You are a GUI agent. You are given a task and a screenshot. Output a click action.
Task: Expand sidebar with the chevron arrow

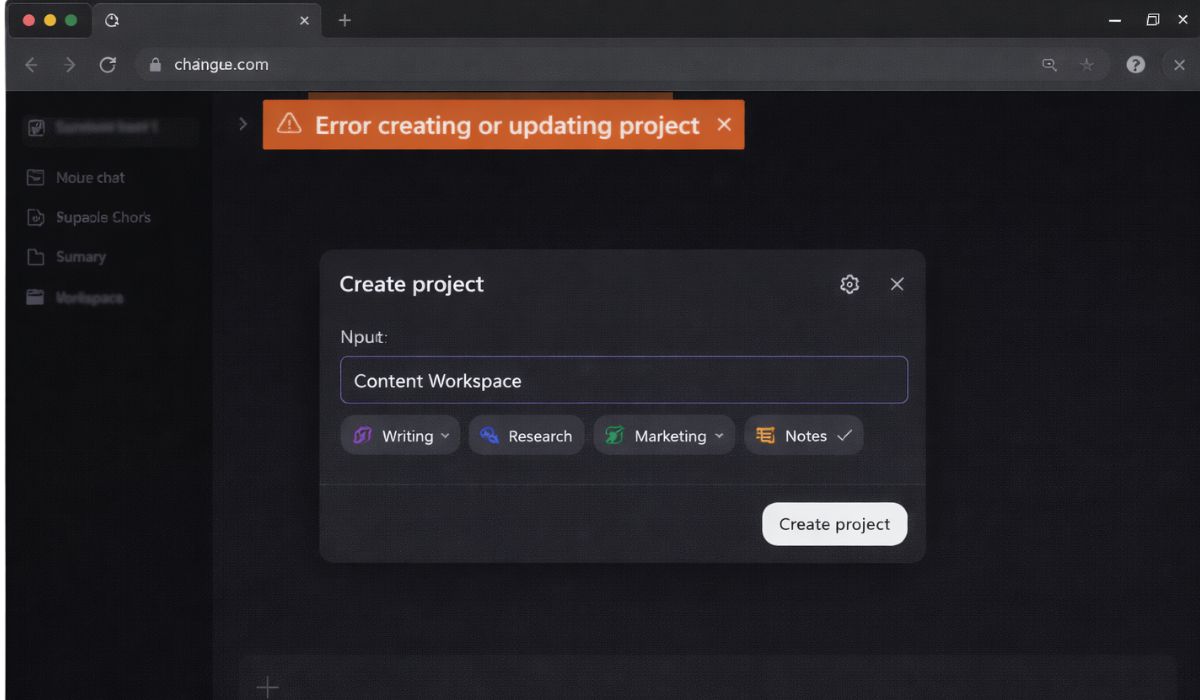242,124
